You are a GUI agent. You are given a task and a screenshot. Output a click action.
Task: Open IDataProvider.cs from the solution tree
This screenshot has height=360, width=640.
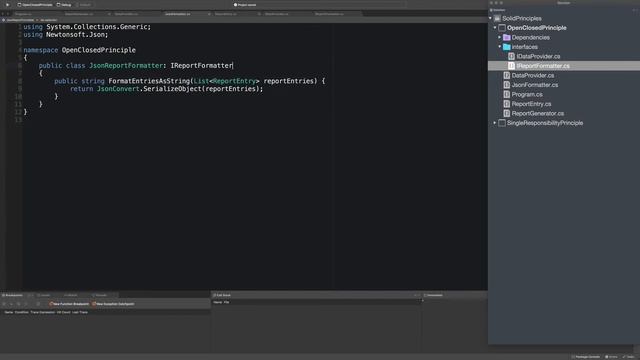[538, 56]
